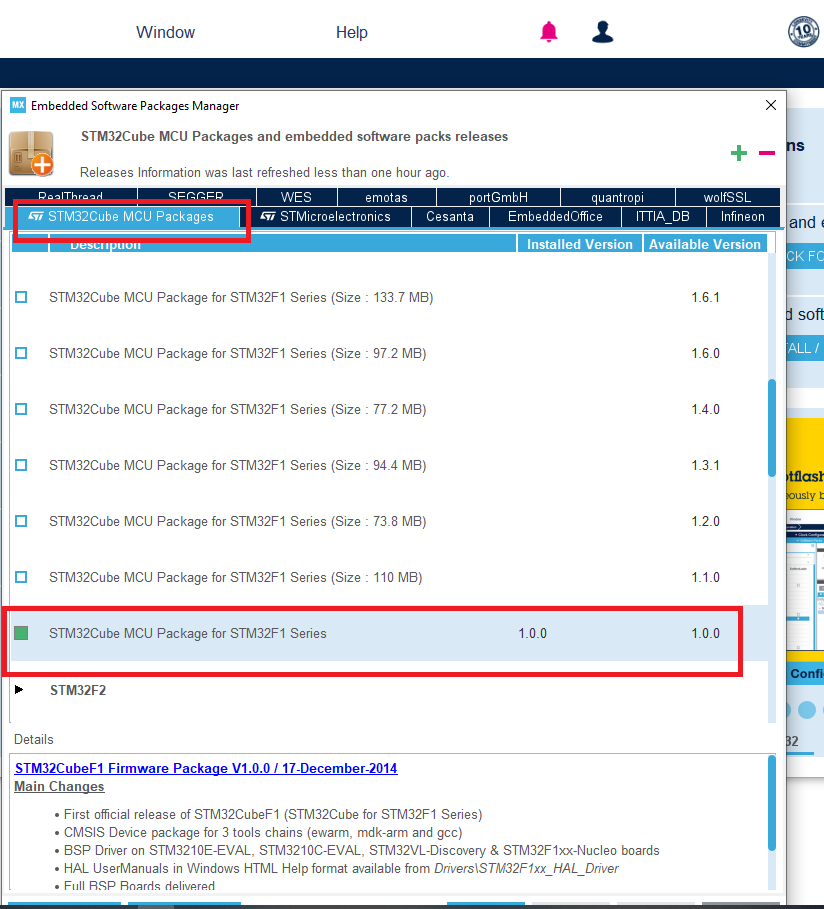This screenshot has width=824, height=909.
Task: Select the STM32F1 Series 110 MB row
Action: (389, 577)
